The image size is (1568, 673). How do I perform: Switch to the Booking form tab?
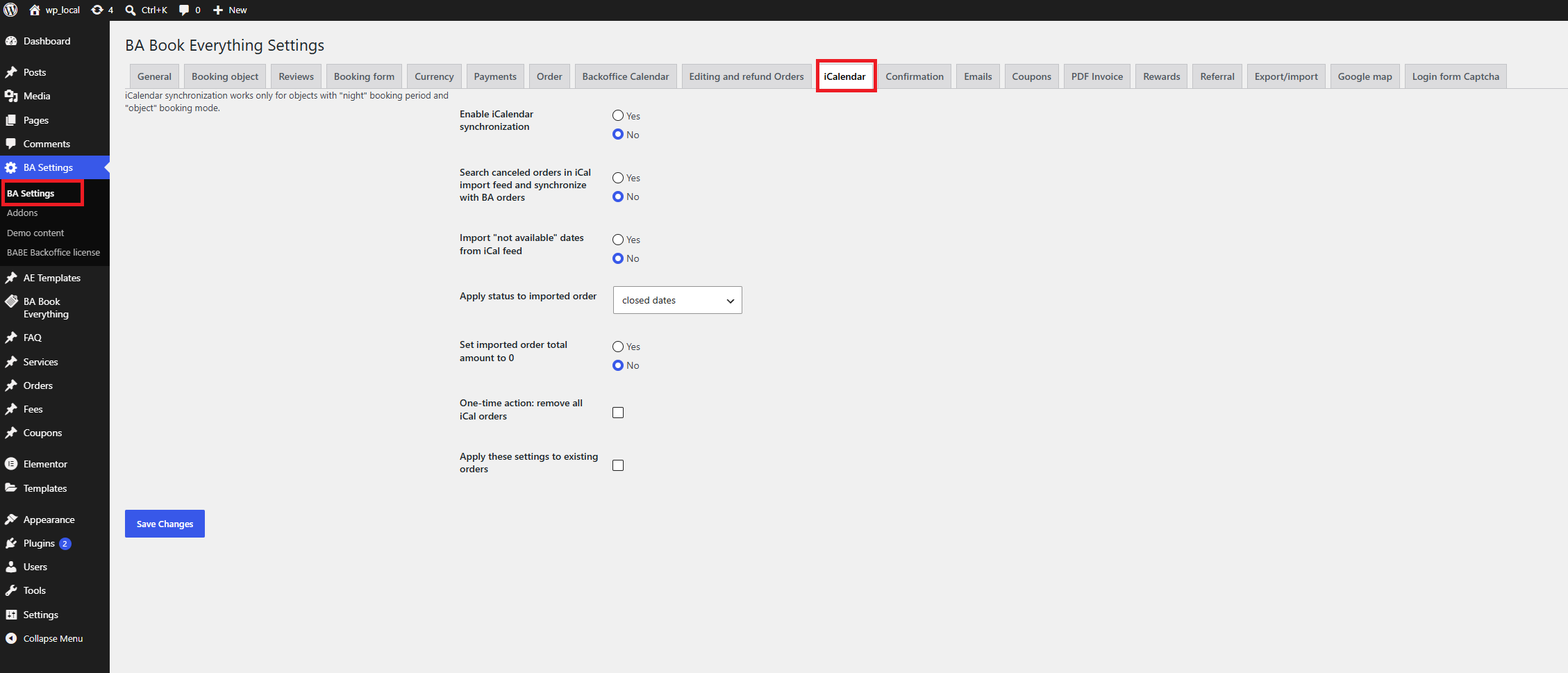(x=364, y=76)
